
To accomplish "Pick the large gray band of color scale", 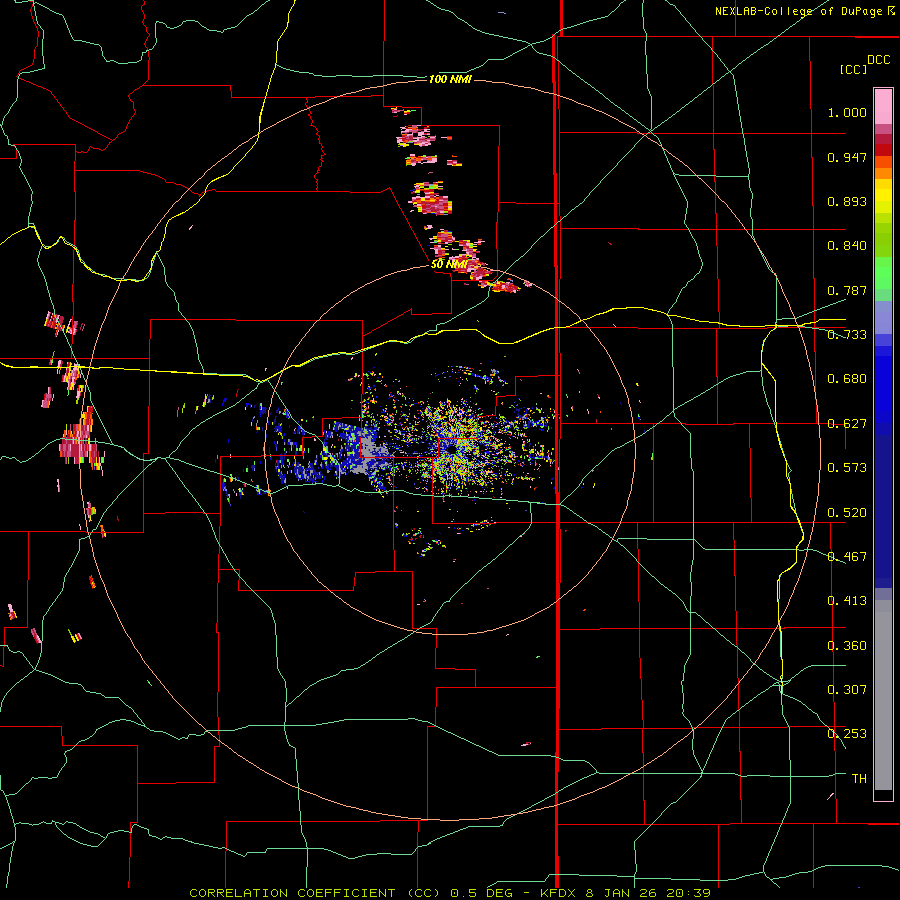I will click(883, 695).
